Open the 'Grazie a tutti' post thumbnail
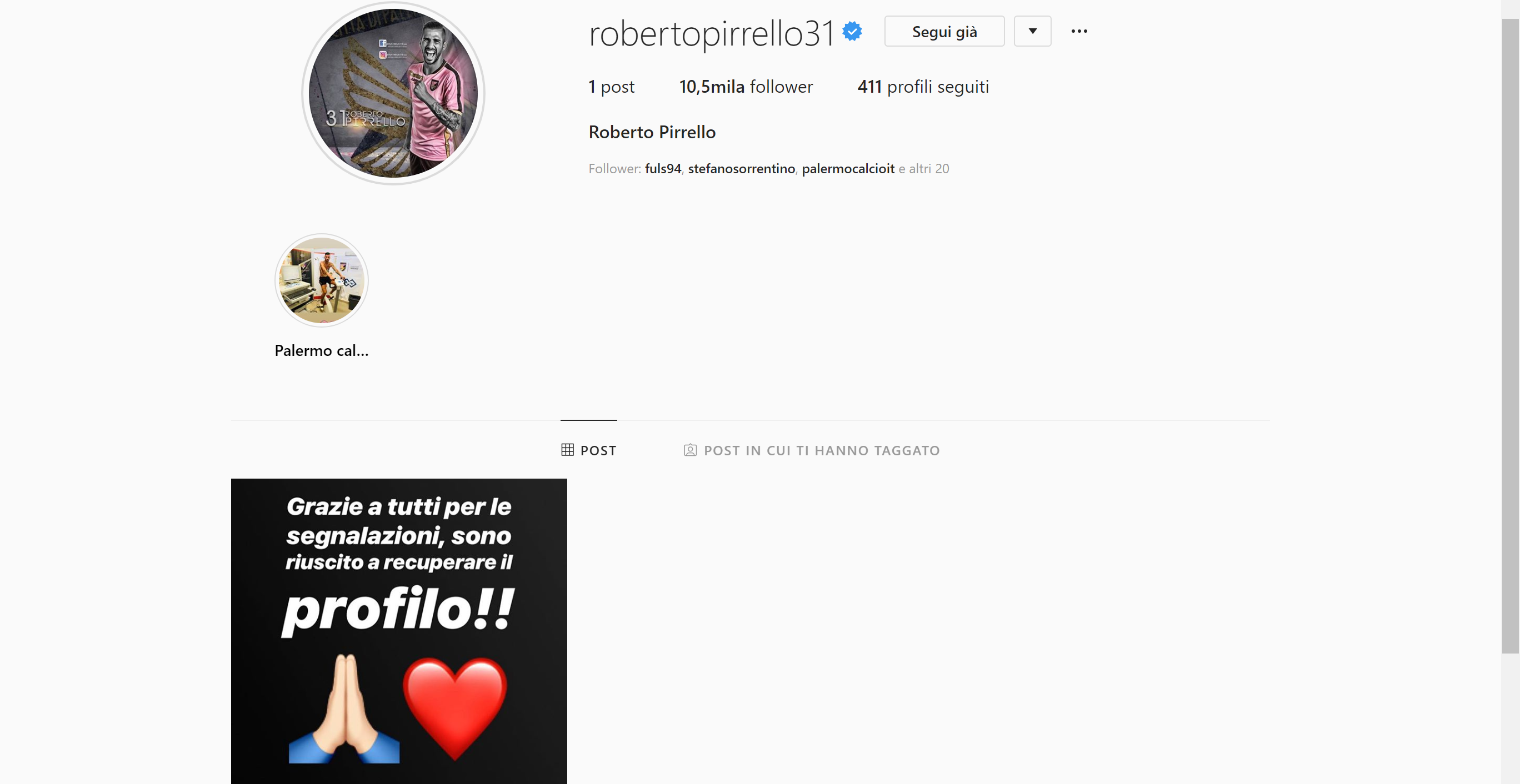Screen dimensions: 1520x784 [399, 631]
